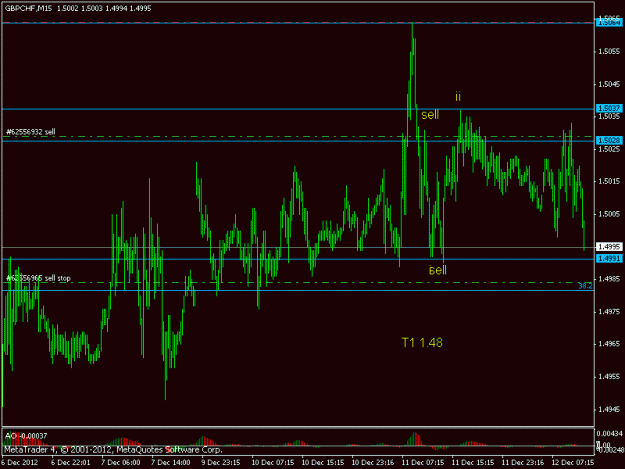Click the 6 Dec 2012 time label
This screenshot has width=625, height=469.
coord(20,463)
